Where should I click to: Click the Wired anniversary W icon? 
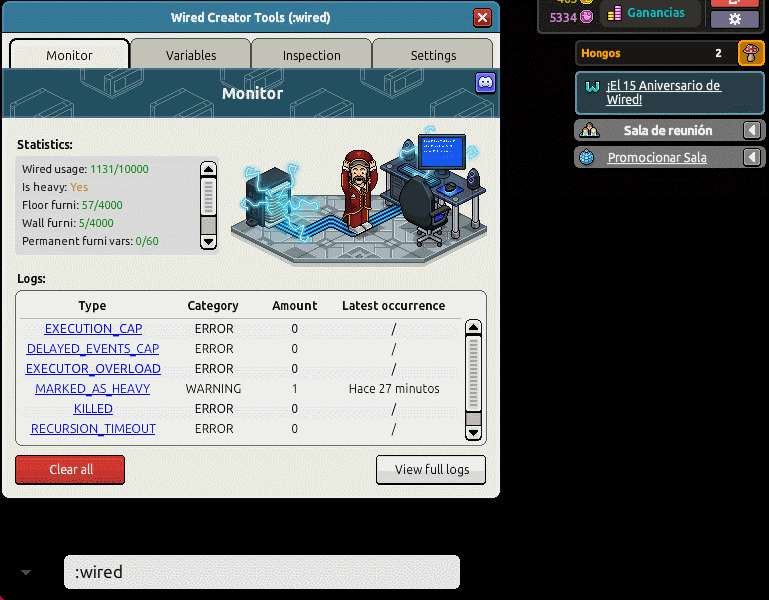(592, 87)
